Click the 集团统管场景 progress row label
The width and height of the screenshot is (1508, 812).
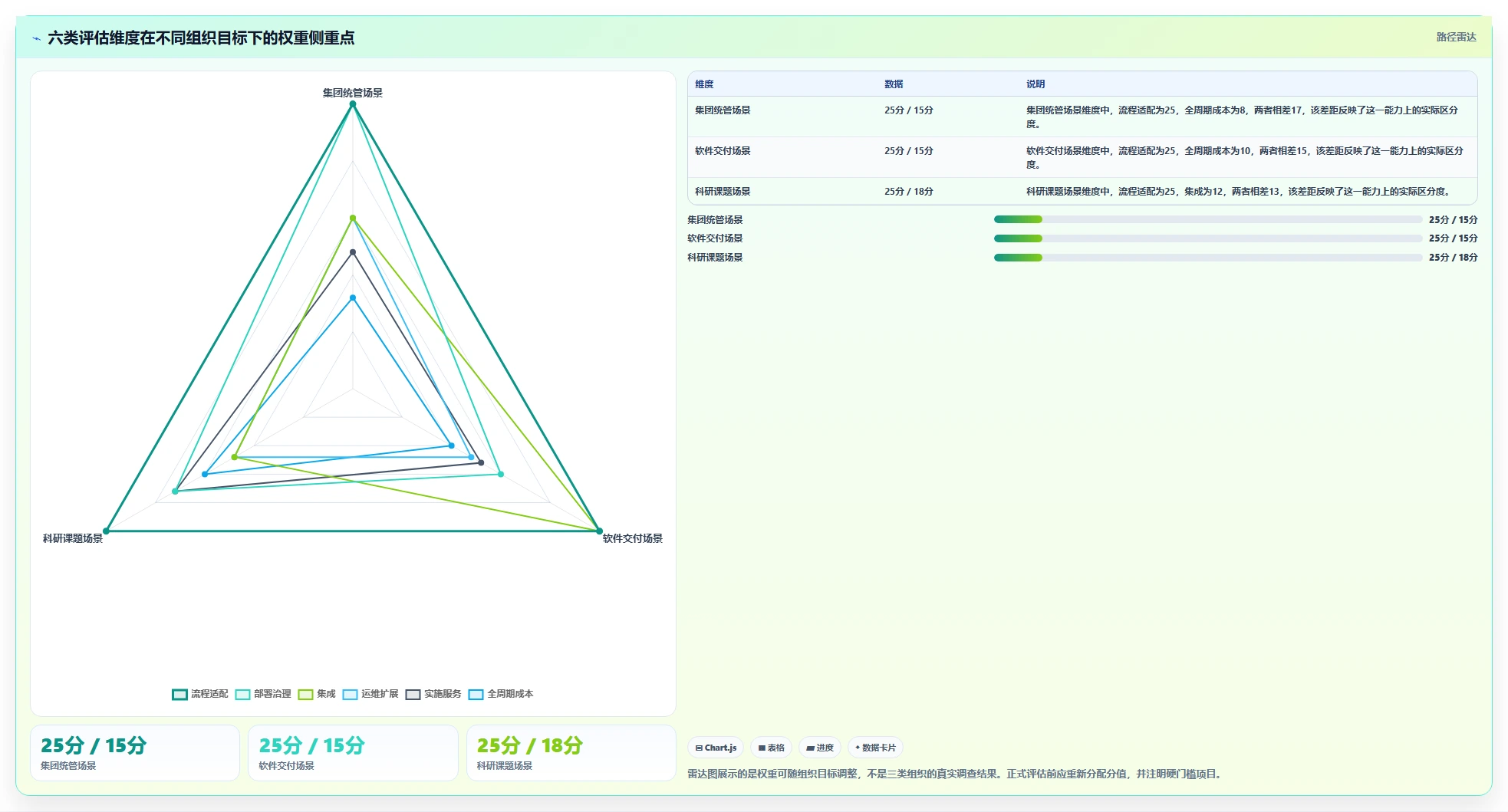(x=715, y=220)
